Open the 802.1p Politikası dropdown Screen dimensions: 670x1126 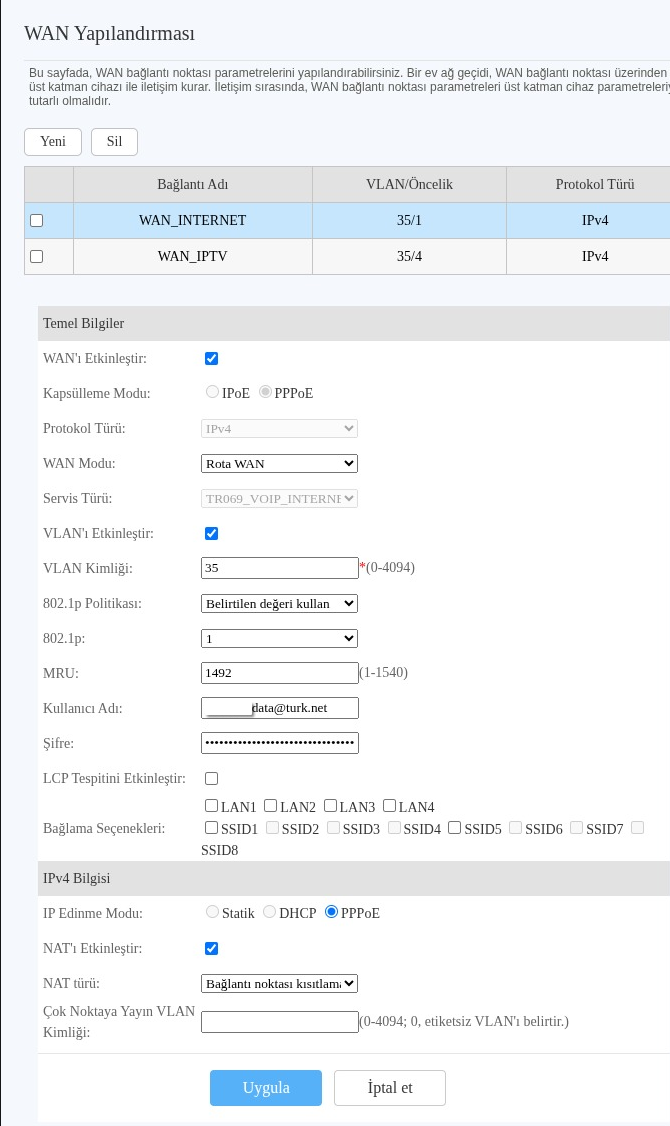[x=279, y=604]
